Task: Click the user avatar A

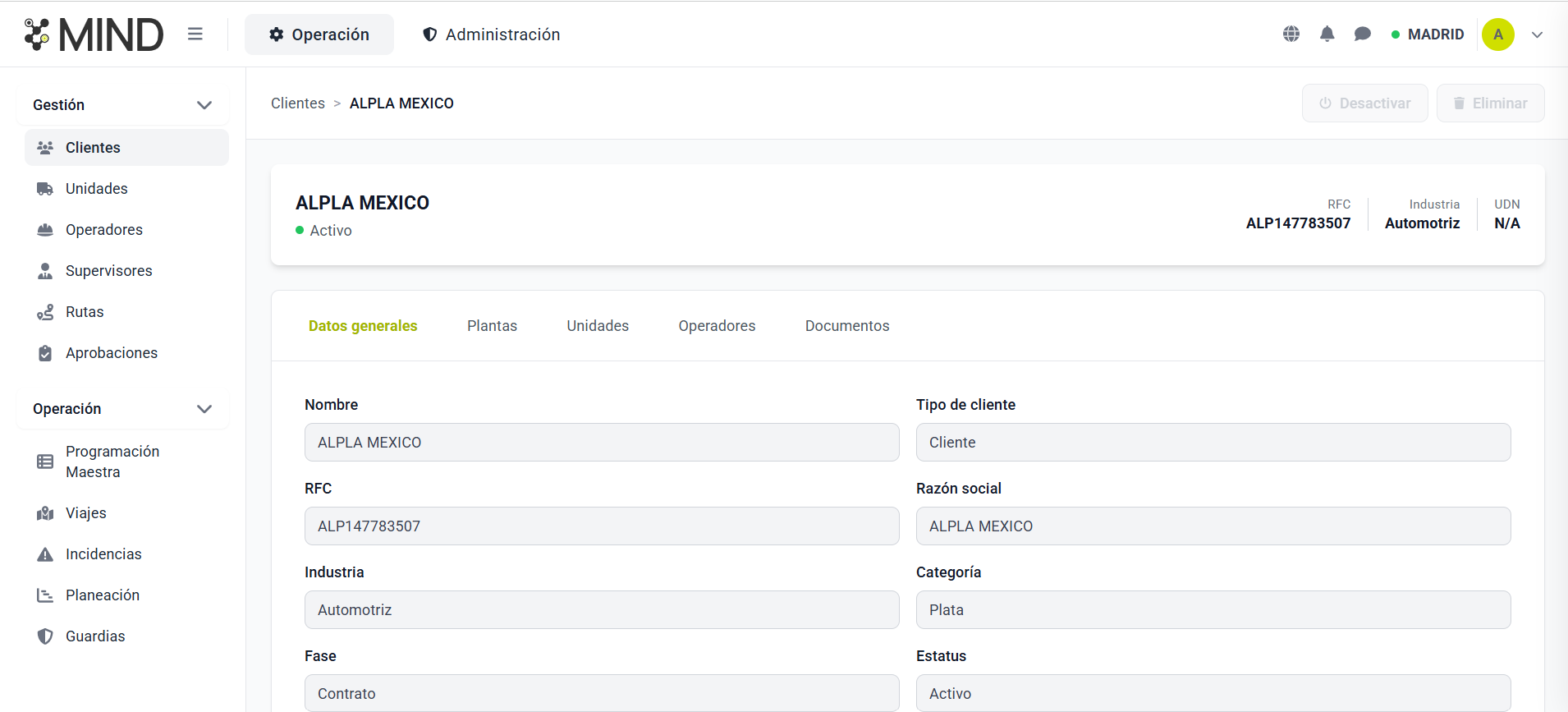Action: [1498, 34]
